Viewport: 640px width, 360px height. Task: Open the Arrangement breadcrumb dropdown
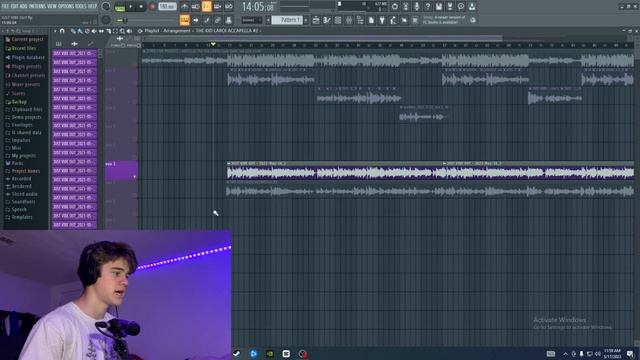(x=177, y=31)
